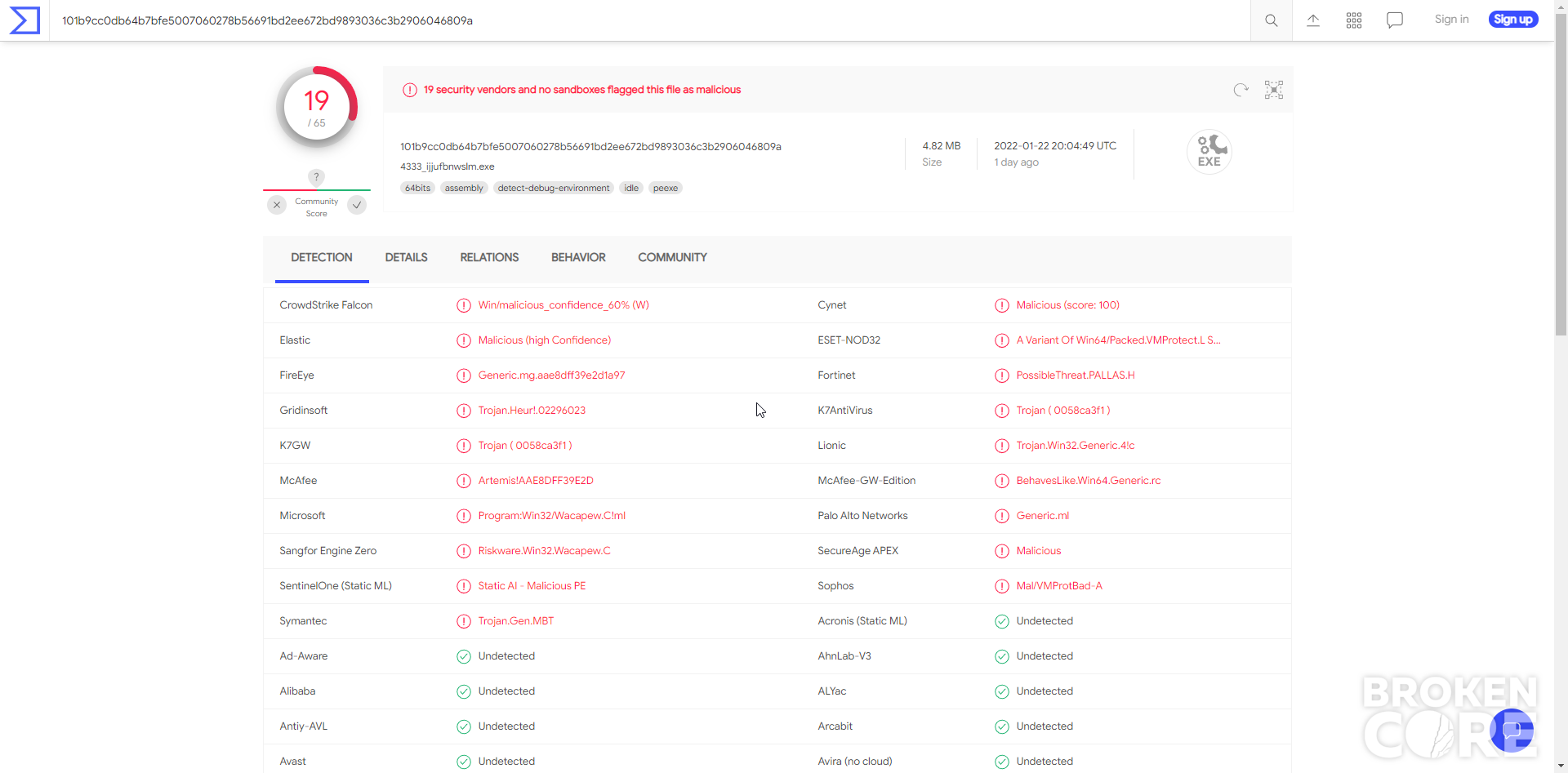Image resolution: width=1568 pixels, height=773 pixels.
Task: Click the upload file icon
Action: coord(1313,20)
